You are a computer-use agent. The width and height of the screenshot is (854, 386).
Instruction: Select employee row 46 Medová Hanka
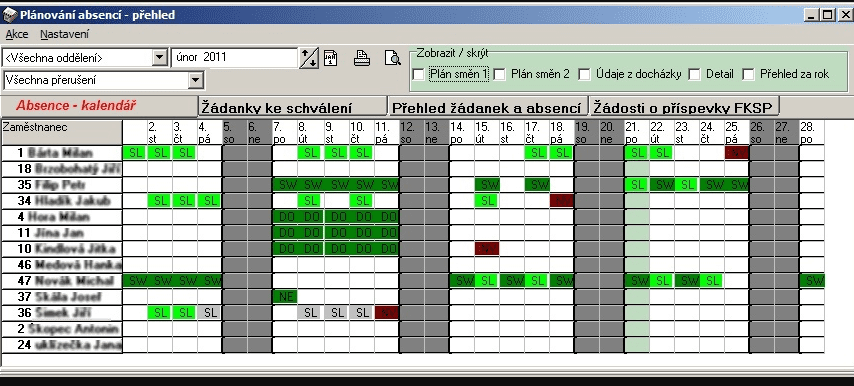62,265
